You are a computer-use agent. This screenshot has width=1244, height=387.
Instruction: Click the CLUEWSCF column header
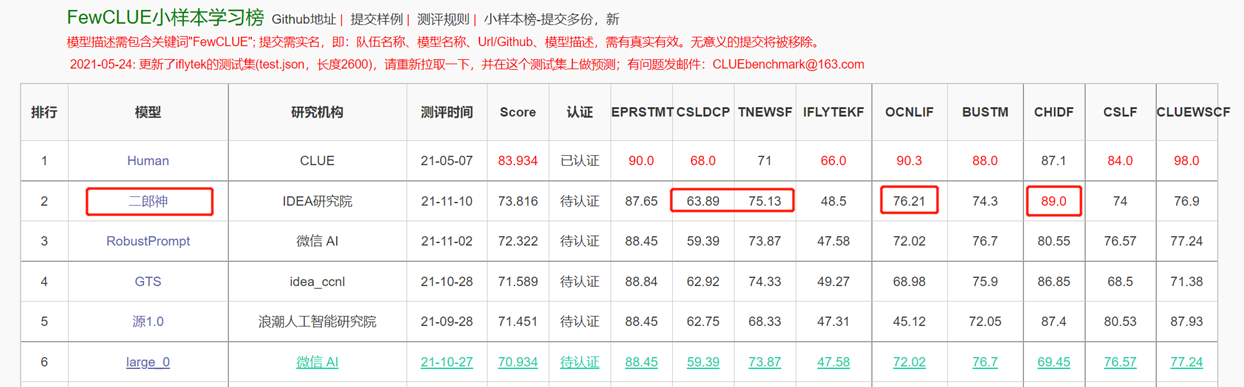click(1193, 113)
